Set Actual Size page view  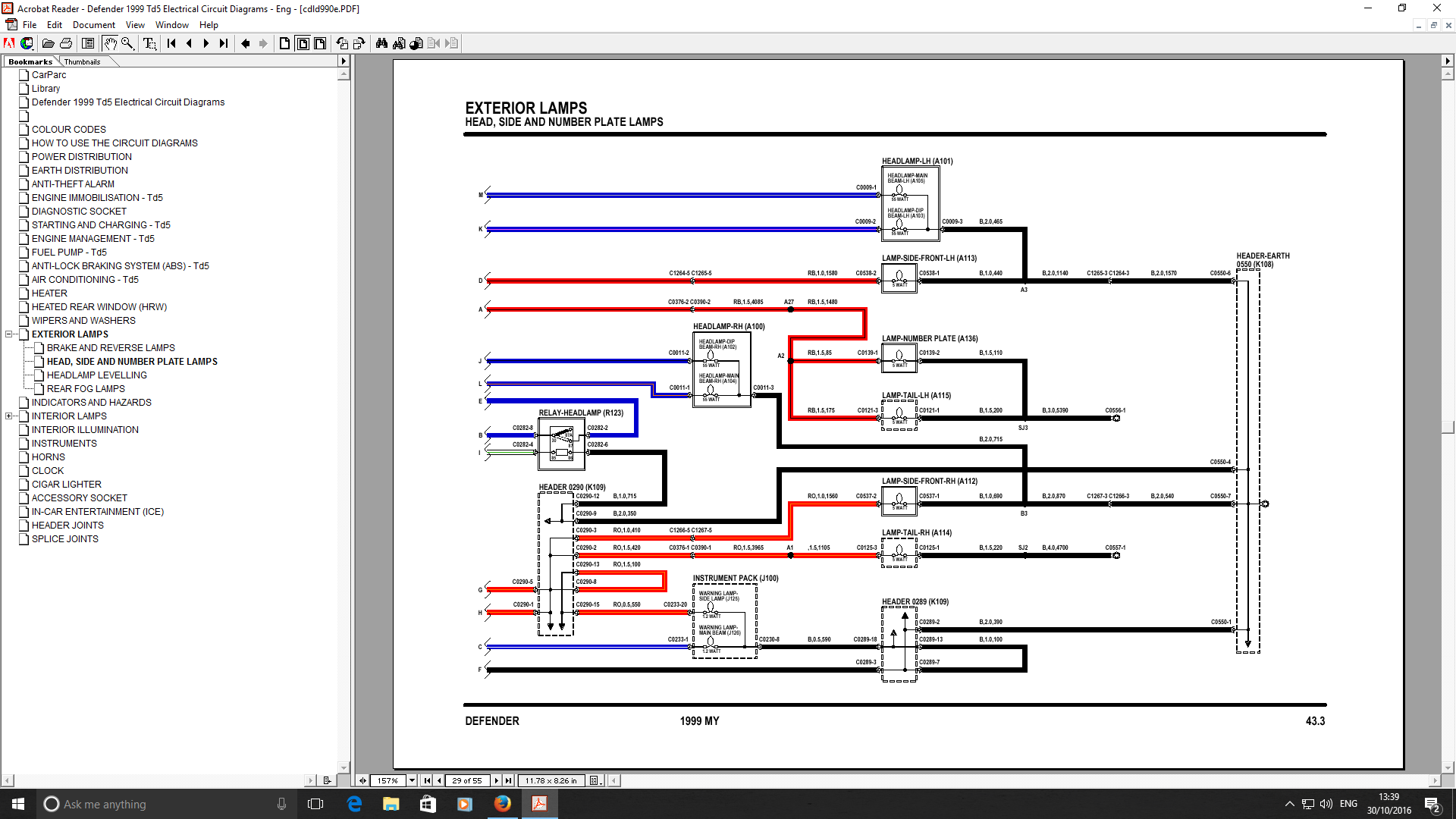[285, 43]
